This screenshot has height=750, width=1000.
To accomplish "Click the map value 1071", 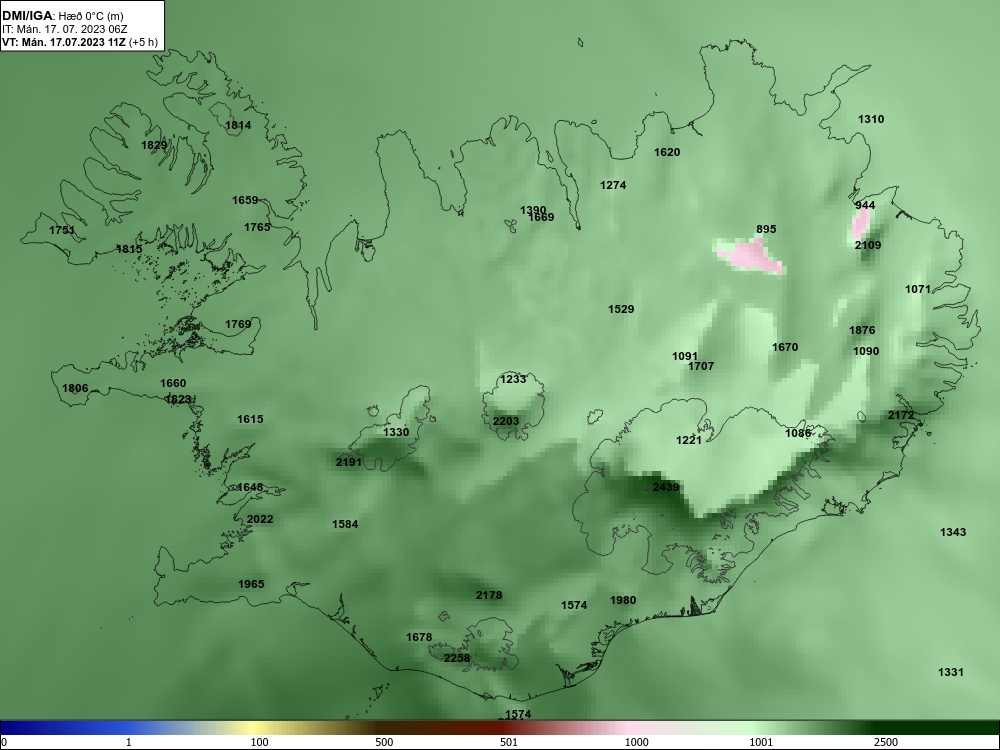I will tap(918, 289).
